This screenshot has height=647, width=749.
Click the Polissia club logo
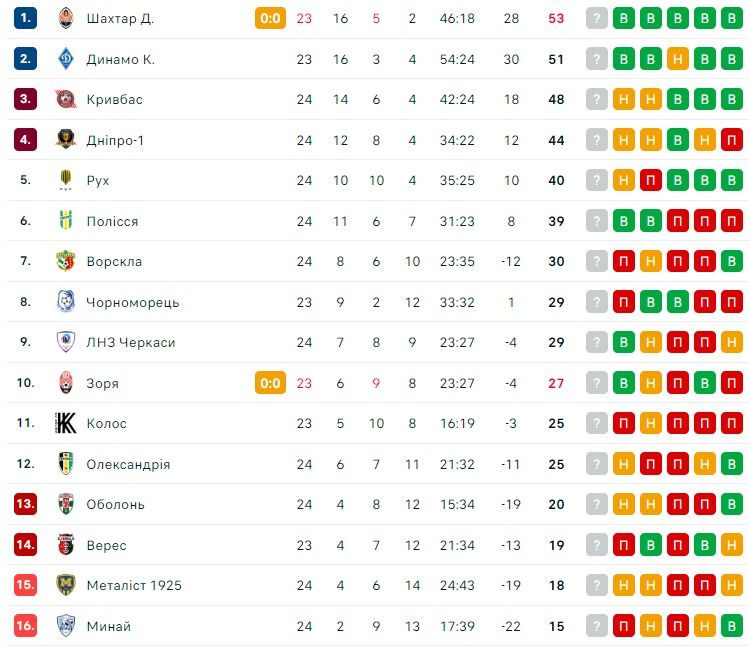coord(66,221)
